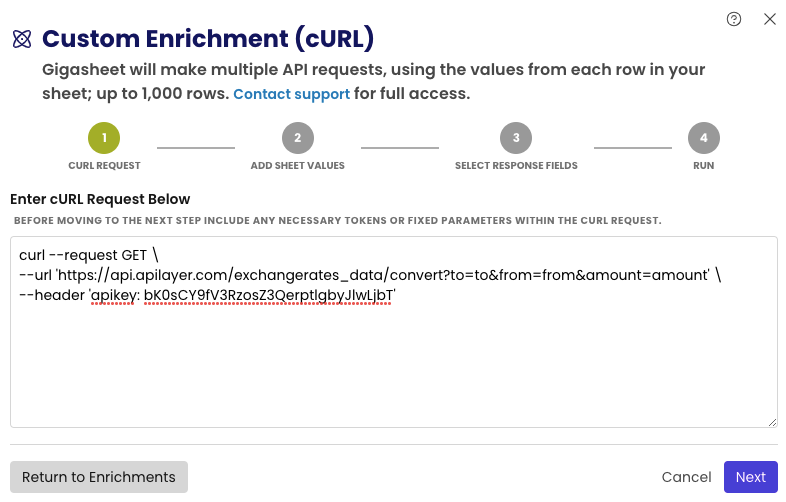
Task: Select step 4 circle
Action: [x=704, y=138]
